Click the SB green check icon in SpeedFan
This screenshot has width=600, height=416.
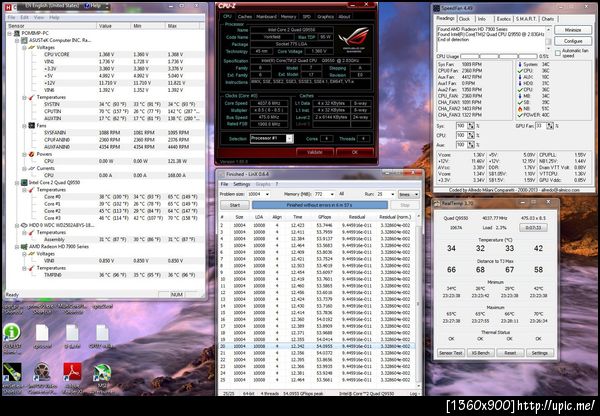point(520,103)
